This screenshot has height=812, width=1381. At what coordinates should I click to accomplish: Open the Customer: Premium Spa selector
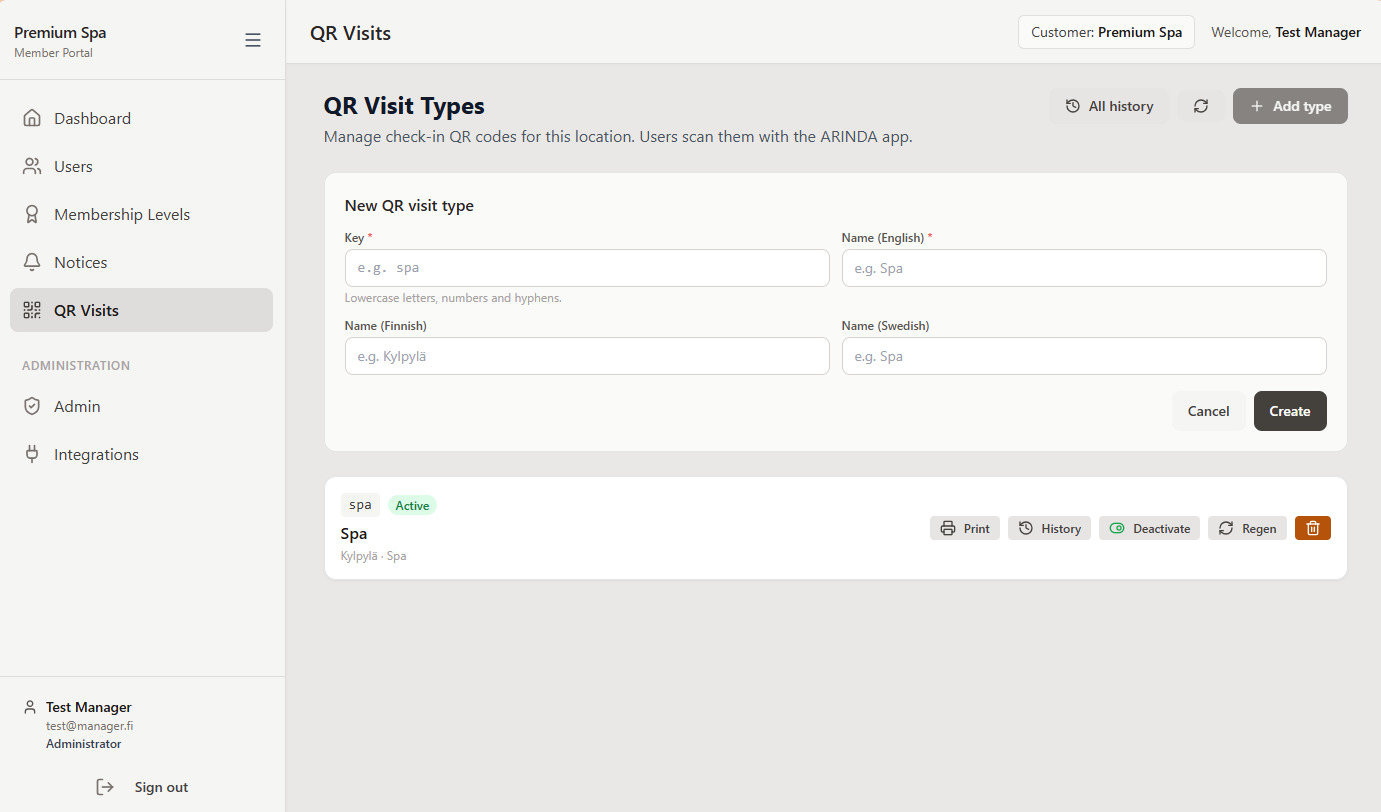tap(1106, 31)
